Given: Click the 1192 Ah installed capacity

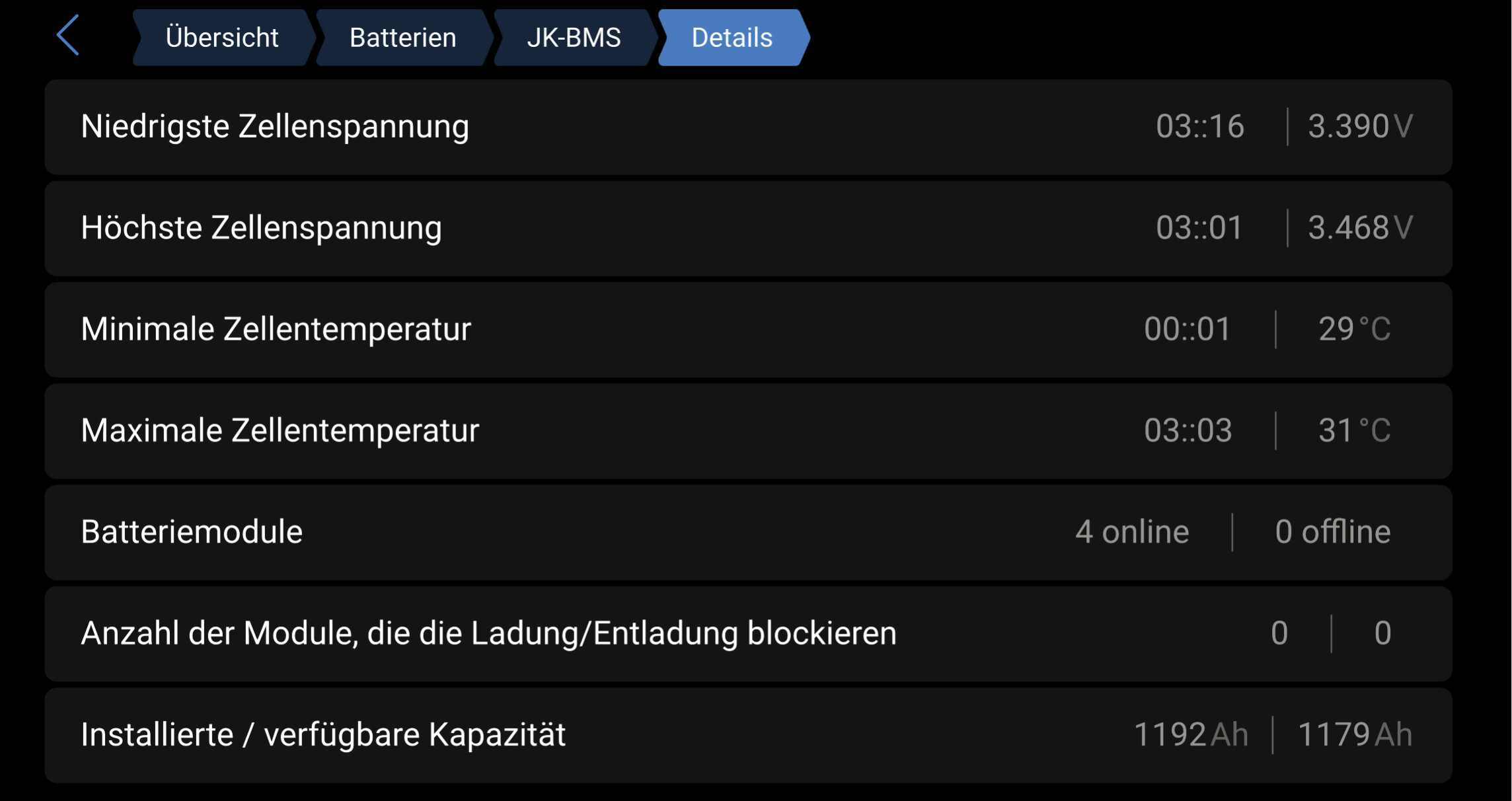Looking at the screenshot, I should pyautogui.click(x=1191, y=735).
